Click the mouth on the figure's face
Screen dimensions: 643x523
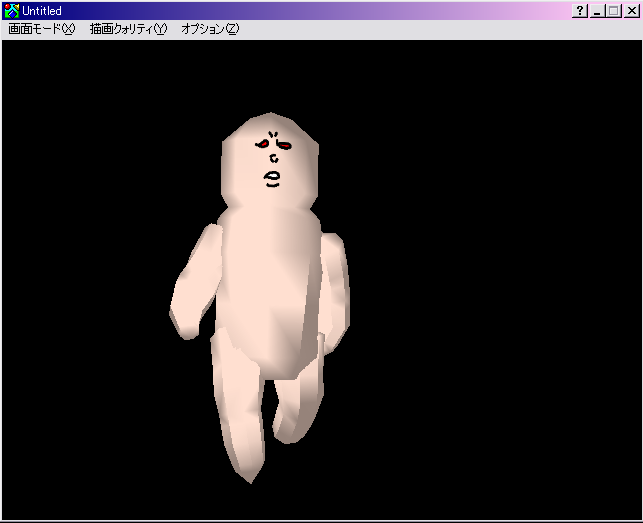tap(272, 180)
